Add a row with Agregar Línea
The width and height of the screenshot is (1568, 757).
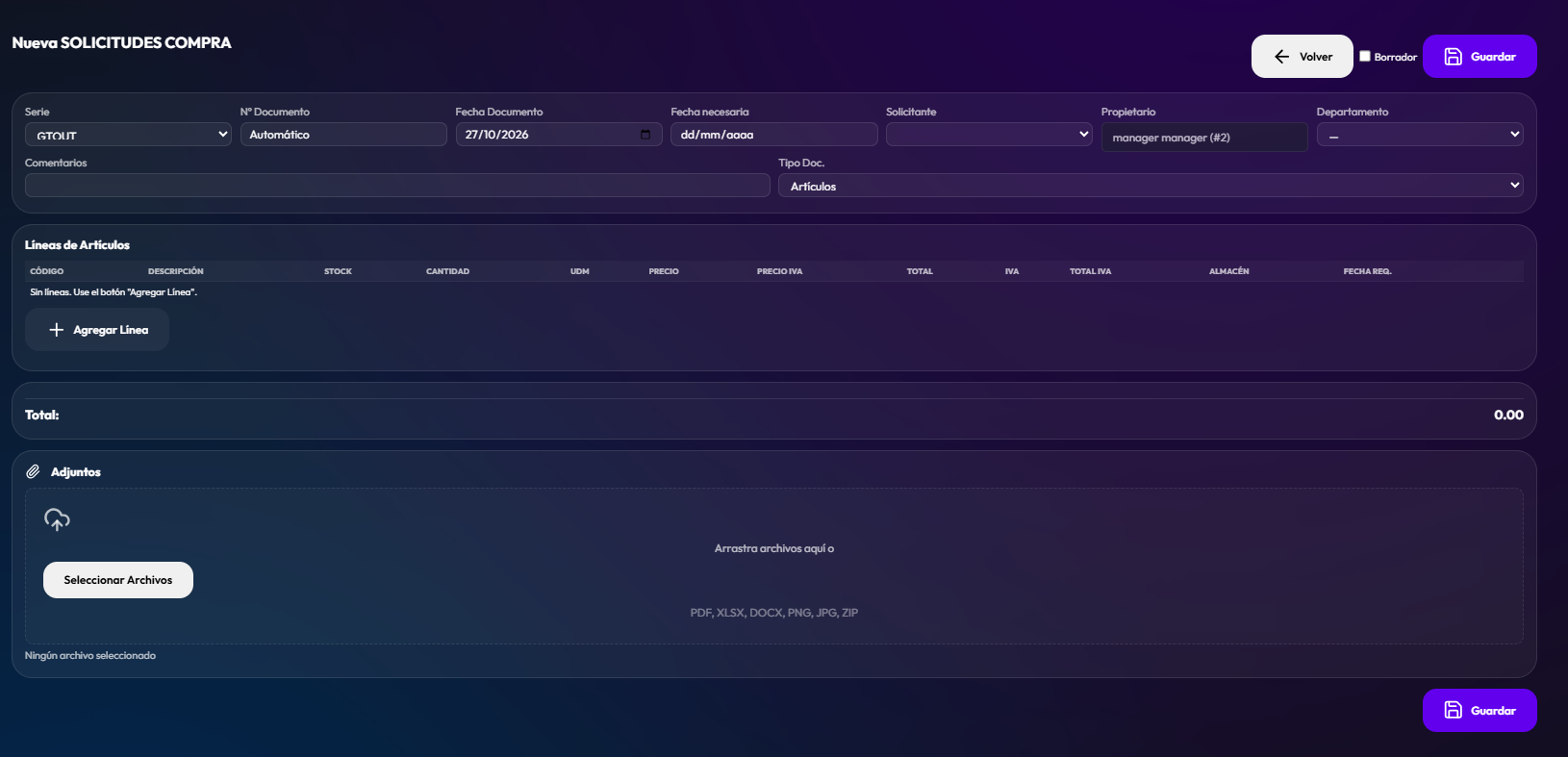(97, 330)
